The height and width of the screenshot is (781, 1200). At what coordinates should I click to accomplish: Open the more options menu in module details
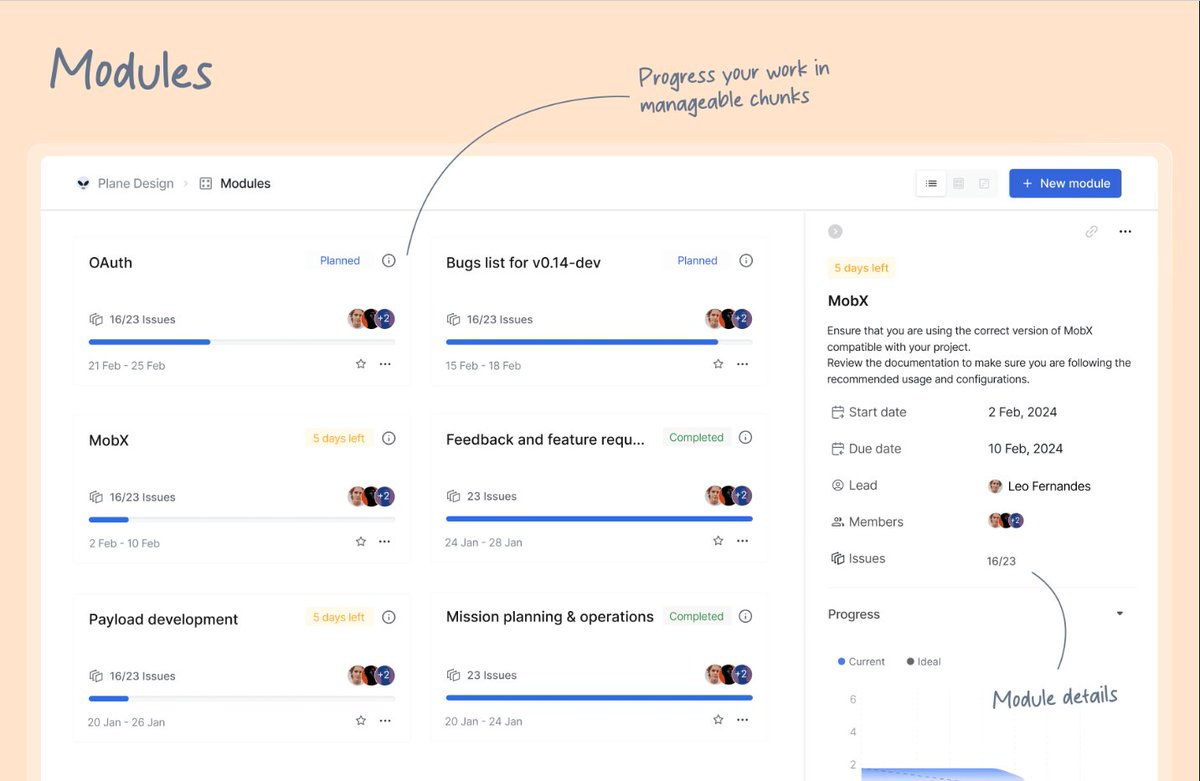coord(1125,231)
